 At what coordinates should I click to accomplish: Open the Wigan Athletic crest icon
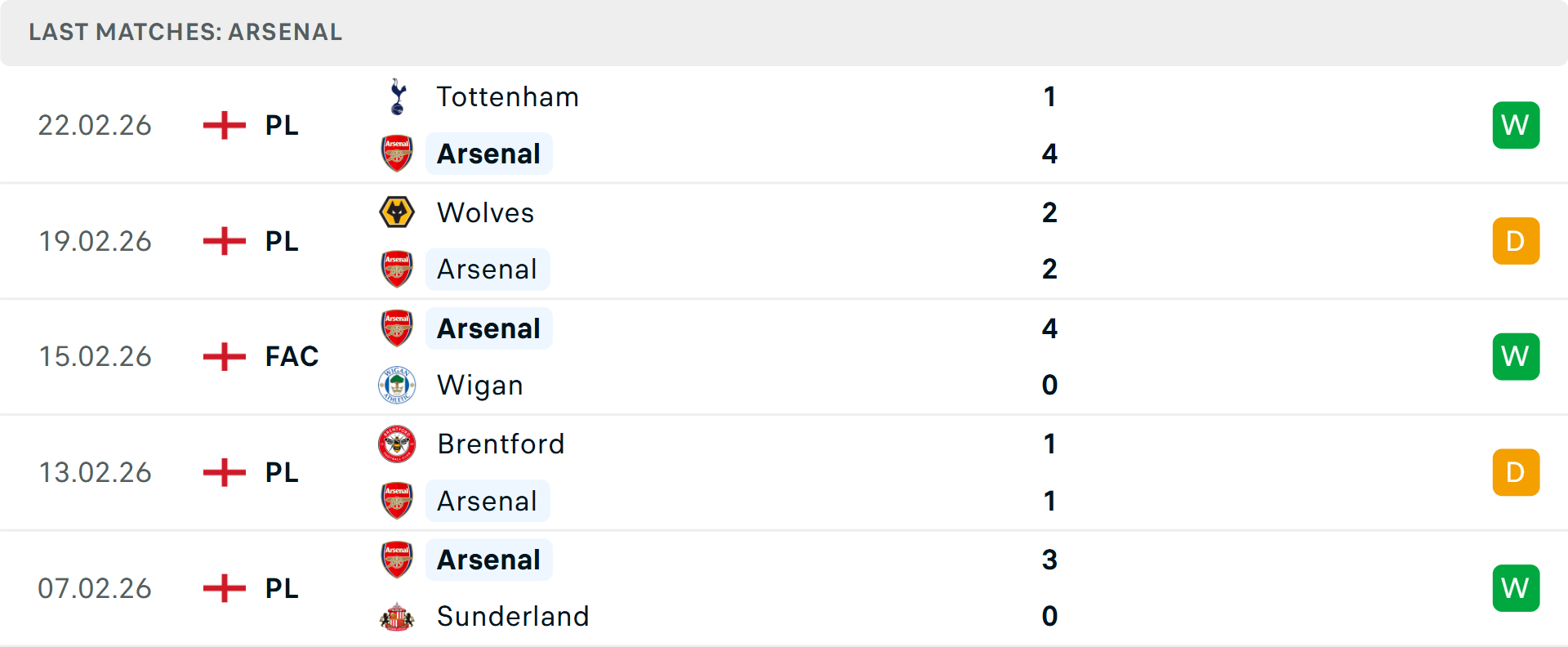[397, 385]
